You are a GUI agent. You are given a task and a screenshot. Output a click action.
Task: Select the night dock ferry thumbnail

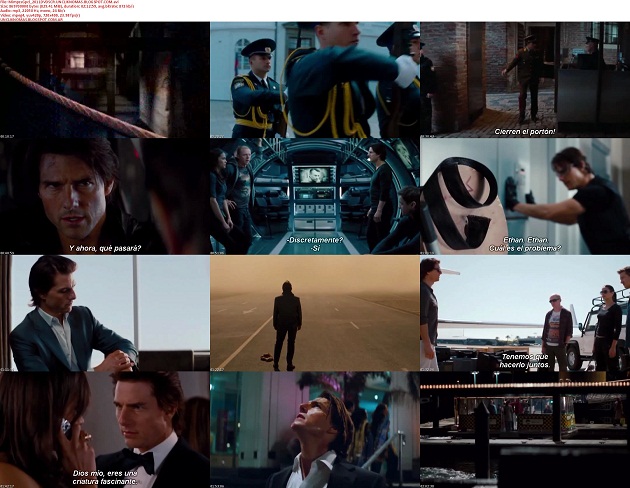[525, 430]
